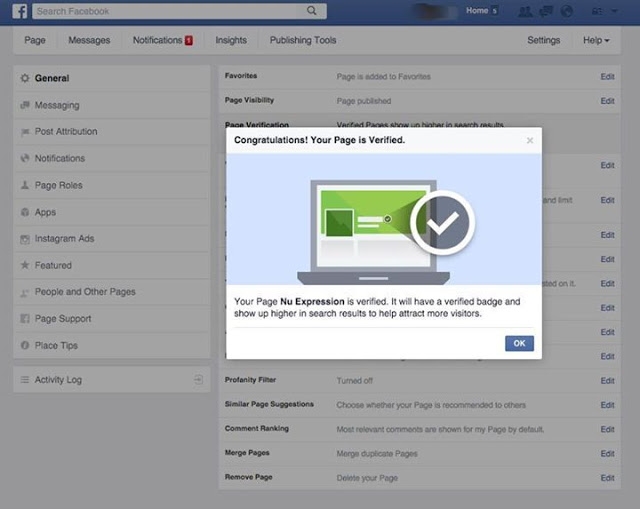Click 'Merge duplicate Pages' text
The image size is (640, 509).
click(x=377, y=453)
